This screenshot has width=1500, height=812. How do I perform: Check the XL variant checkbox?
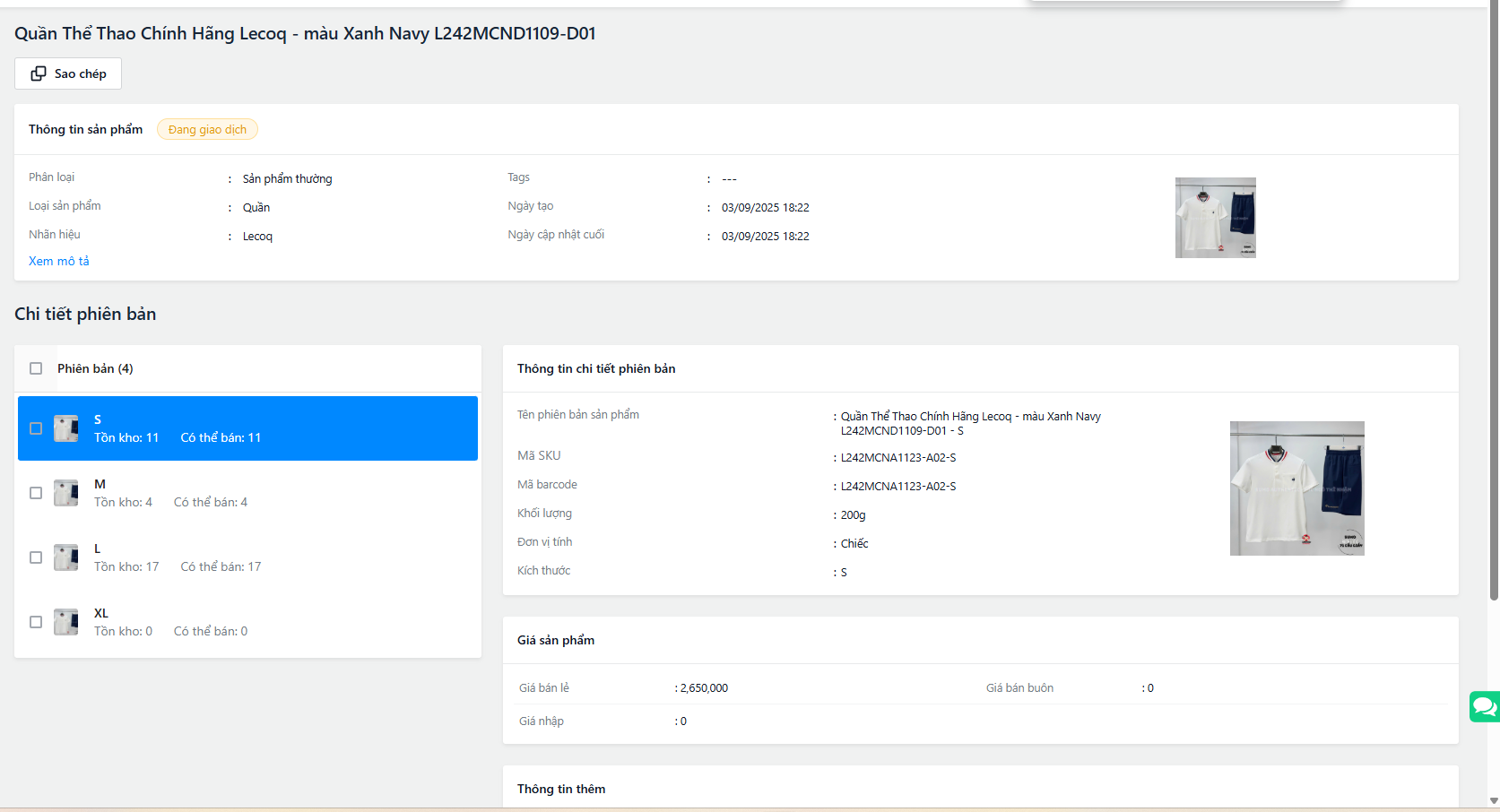[36, 622]
